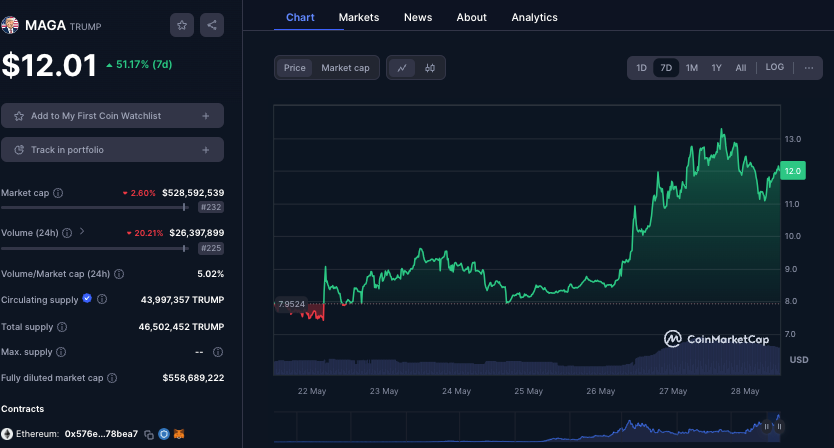Click the 26 May date on chart axis
834x448 pixels.
pos(601,391)
